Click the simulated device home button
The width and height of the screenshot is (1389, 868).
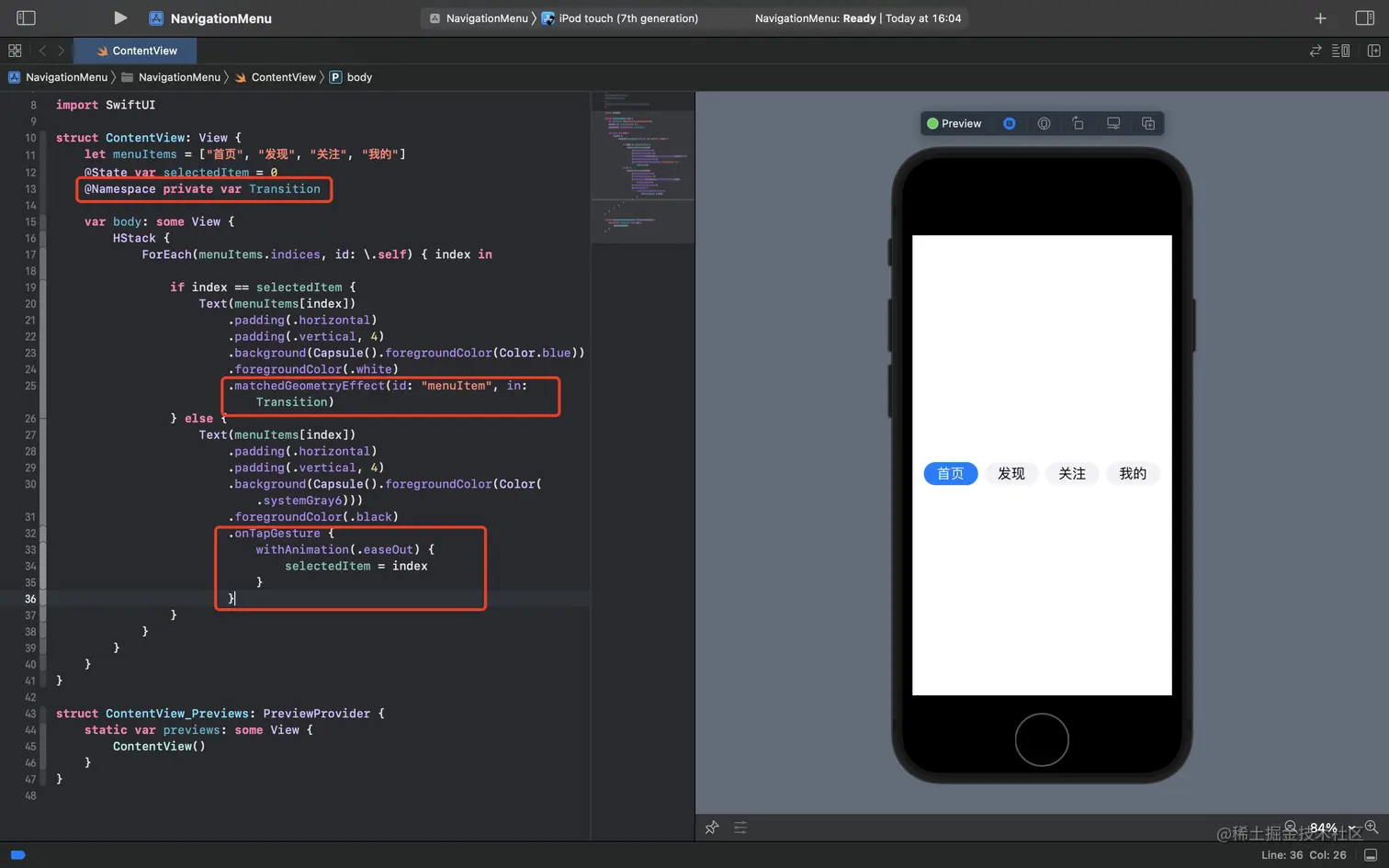(1042, 739)
